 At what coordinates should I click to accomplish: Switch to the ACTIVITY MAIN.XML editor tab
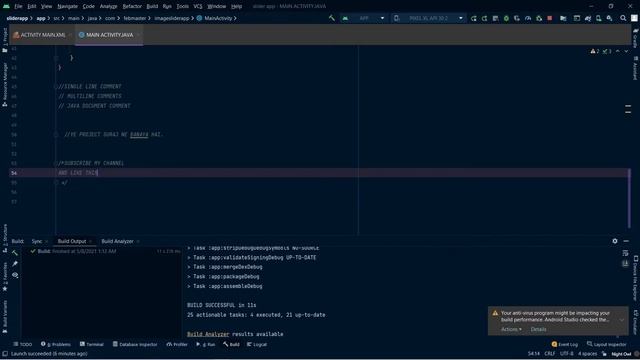[x=42, y=35]
